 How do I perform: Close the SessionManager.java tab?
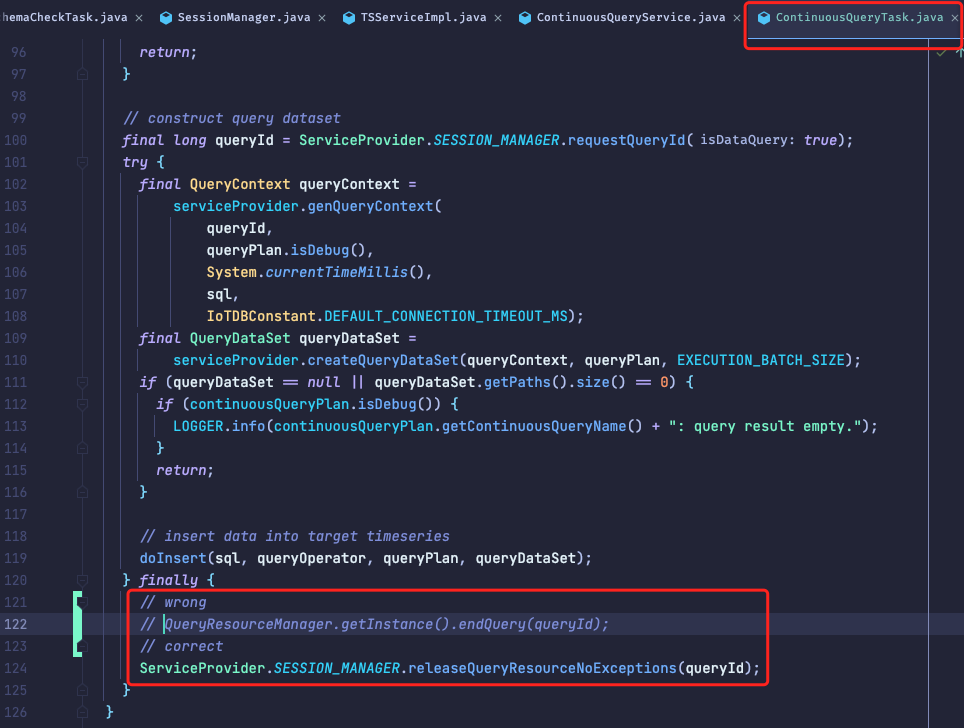point(322,18)
